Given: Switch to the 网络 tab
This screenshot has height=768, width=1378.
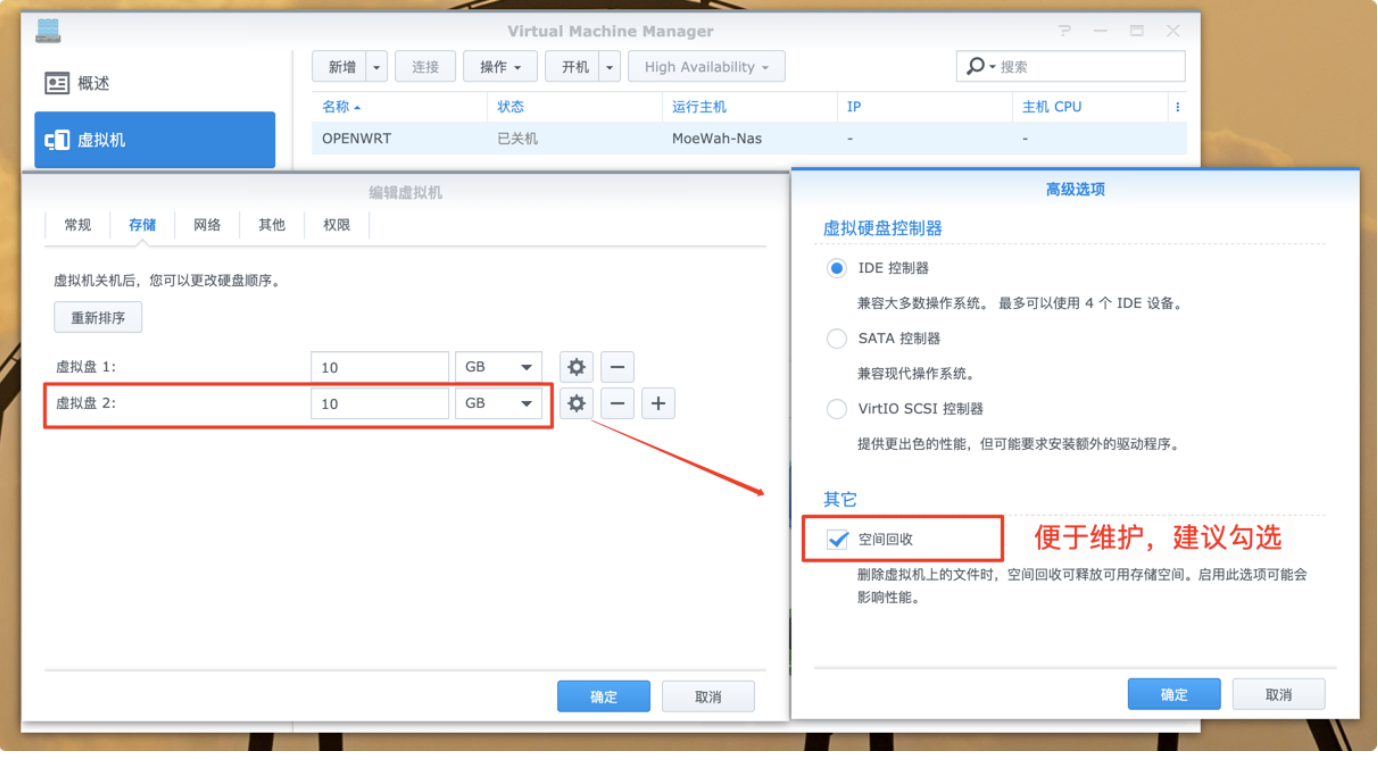Looking at the screenshot, I should click(x=207, y=225).
